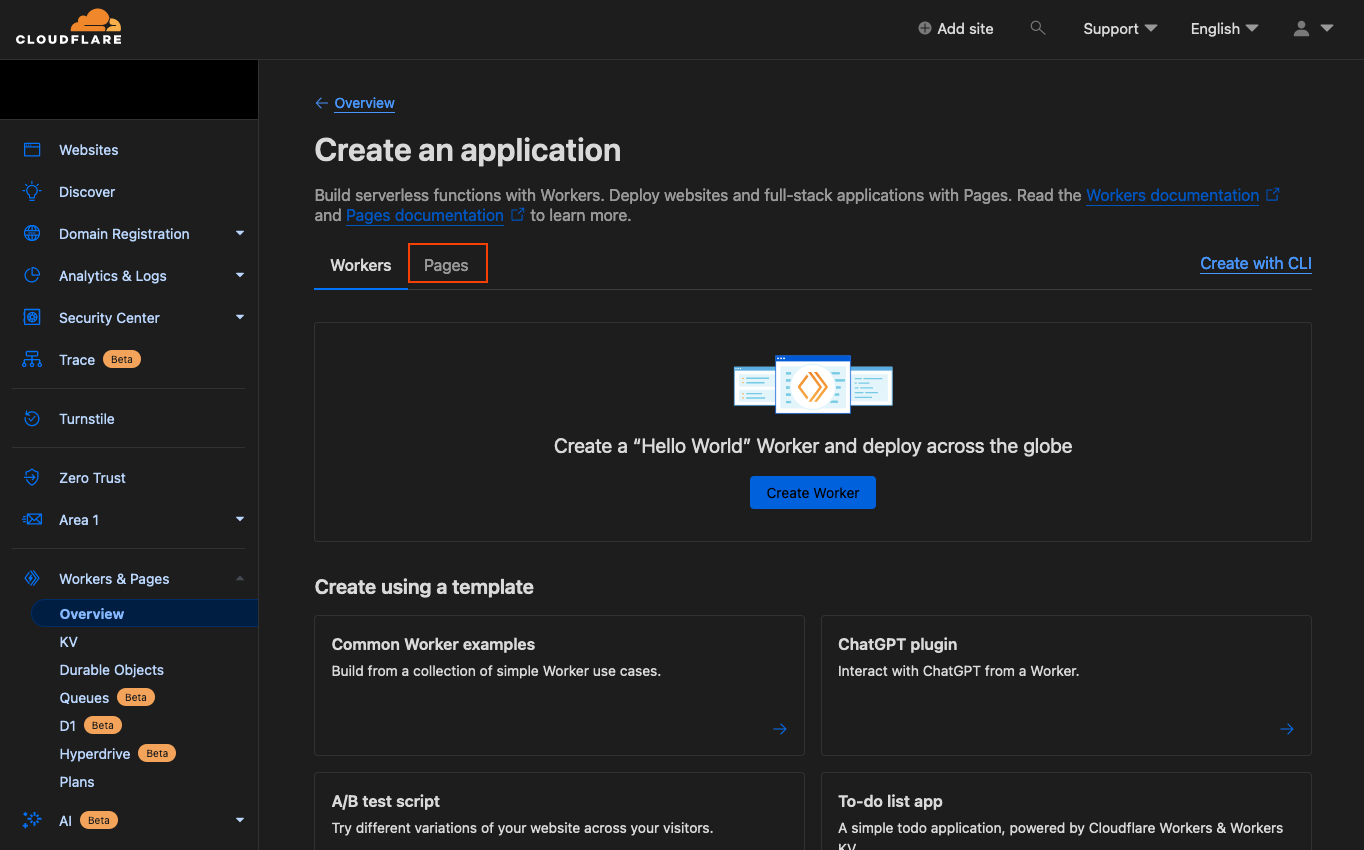Click the Hello World Worker illustration
Image resolution: width=1364 pixels, height=850 pixels.
pos(813,385)
